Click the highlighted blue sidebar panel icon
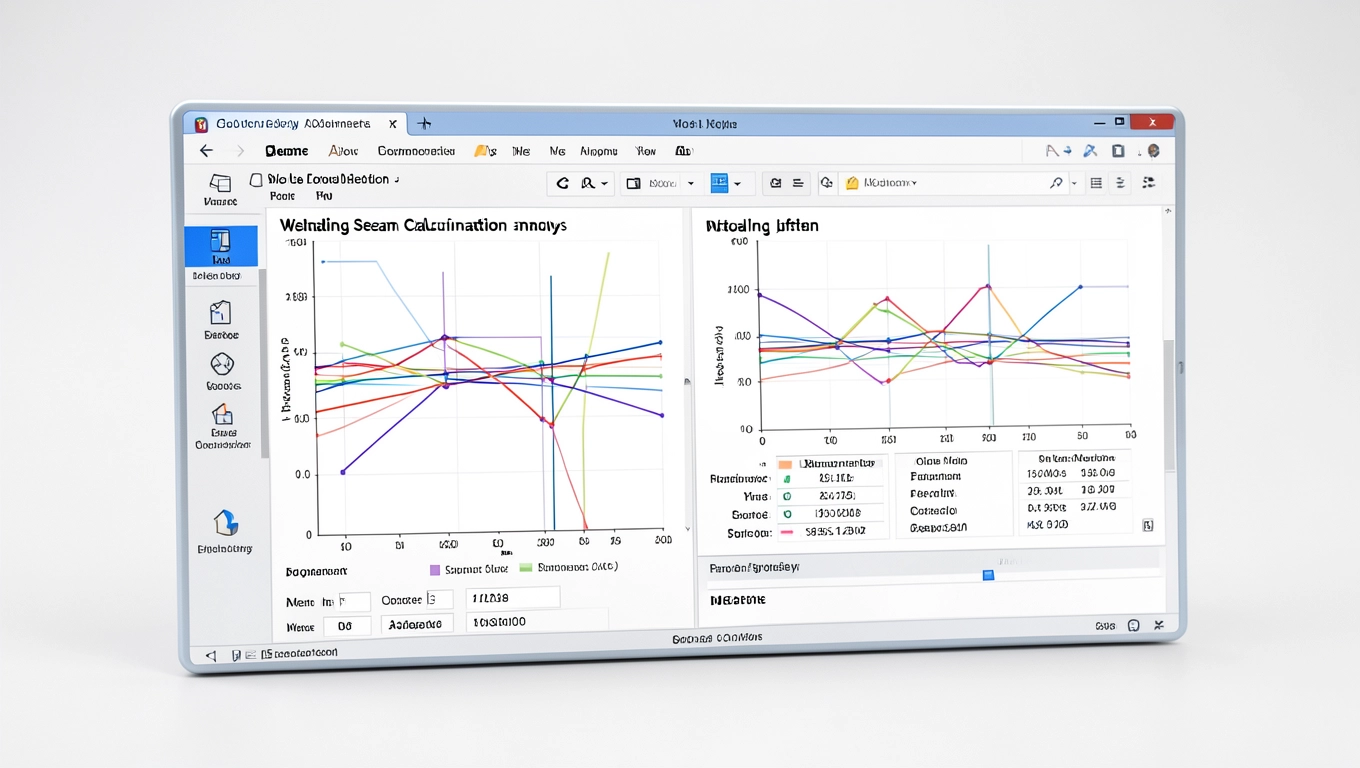1360x768 pixels. point(220,242)
